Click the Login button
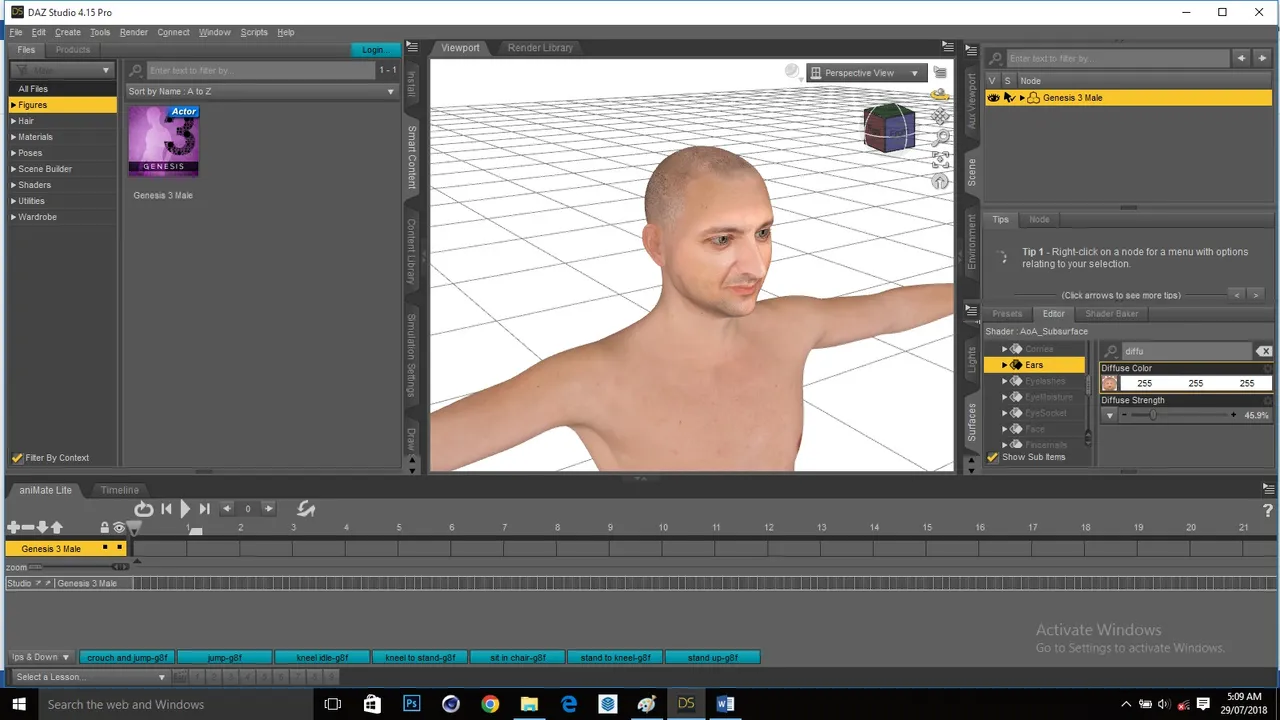The width and height of the screenshot is (1280, 720). [375, 50]
